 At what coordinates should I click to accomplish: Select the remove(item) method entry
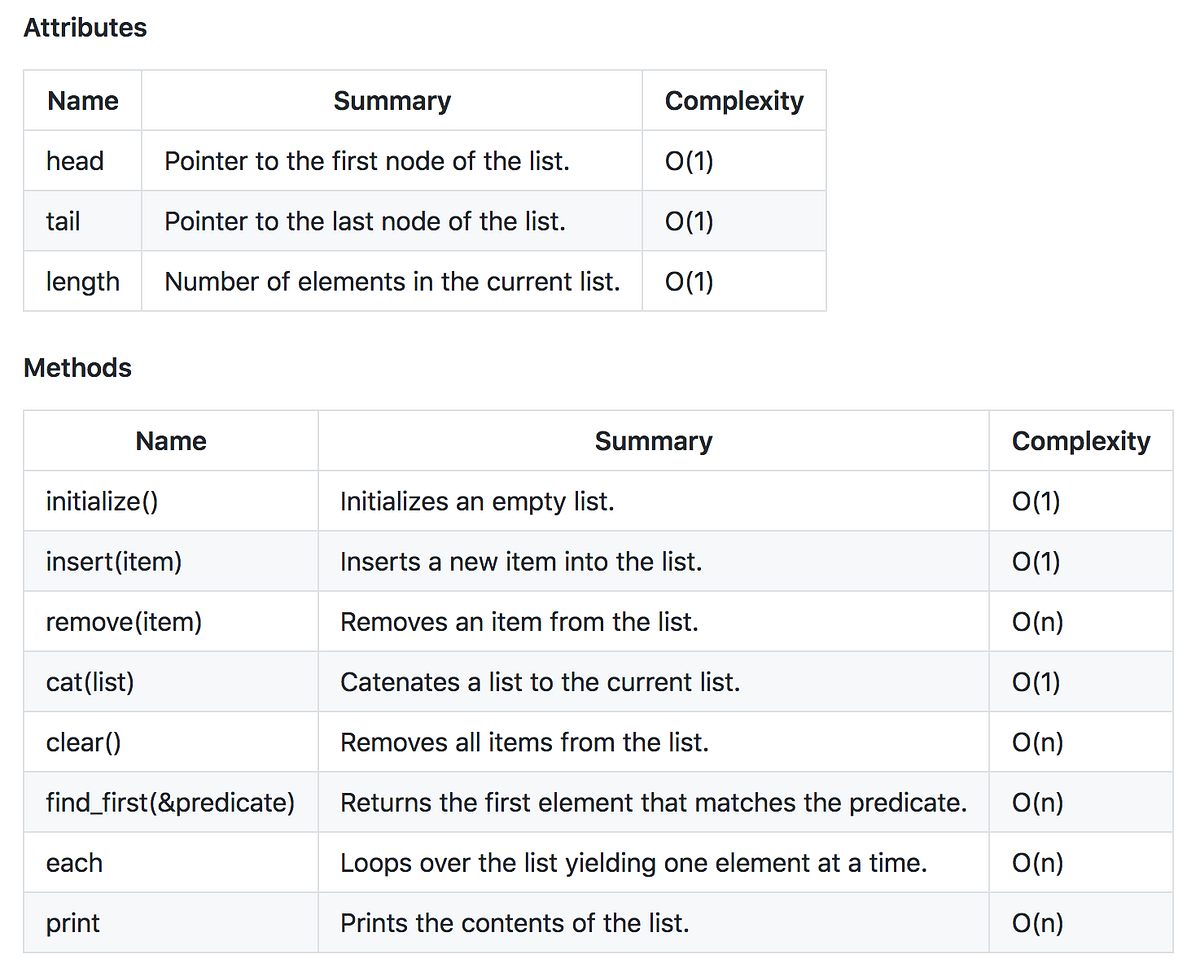point(123,622)
